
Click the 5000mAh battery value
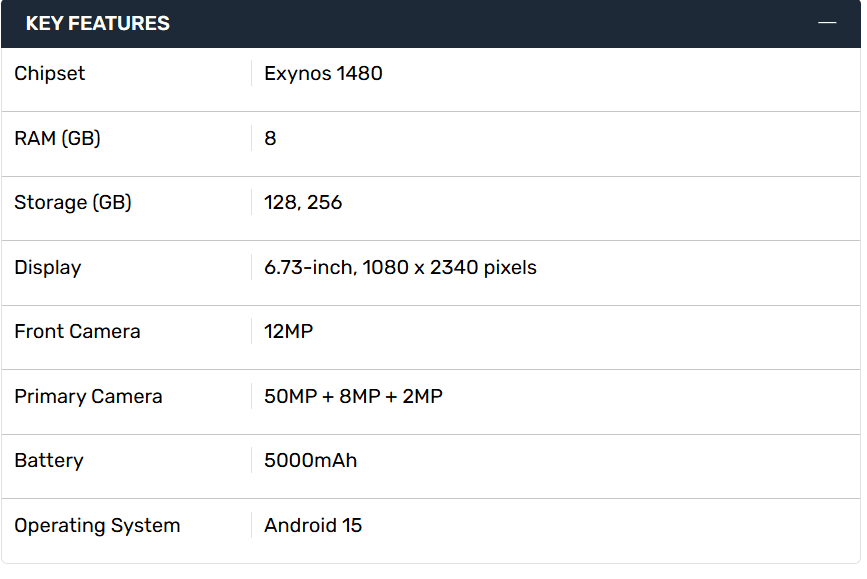(310, 461)
